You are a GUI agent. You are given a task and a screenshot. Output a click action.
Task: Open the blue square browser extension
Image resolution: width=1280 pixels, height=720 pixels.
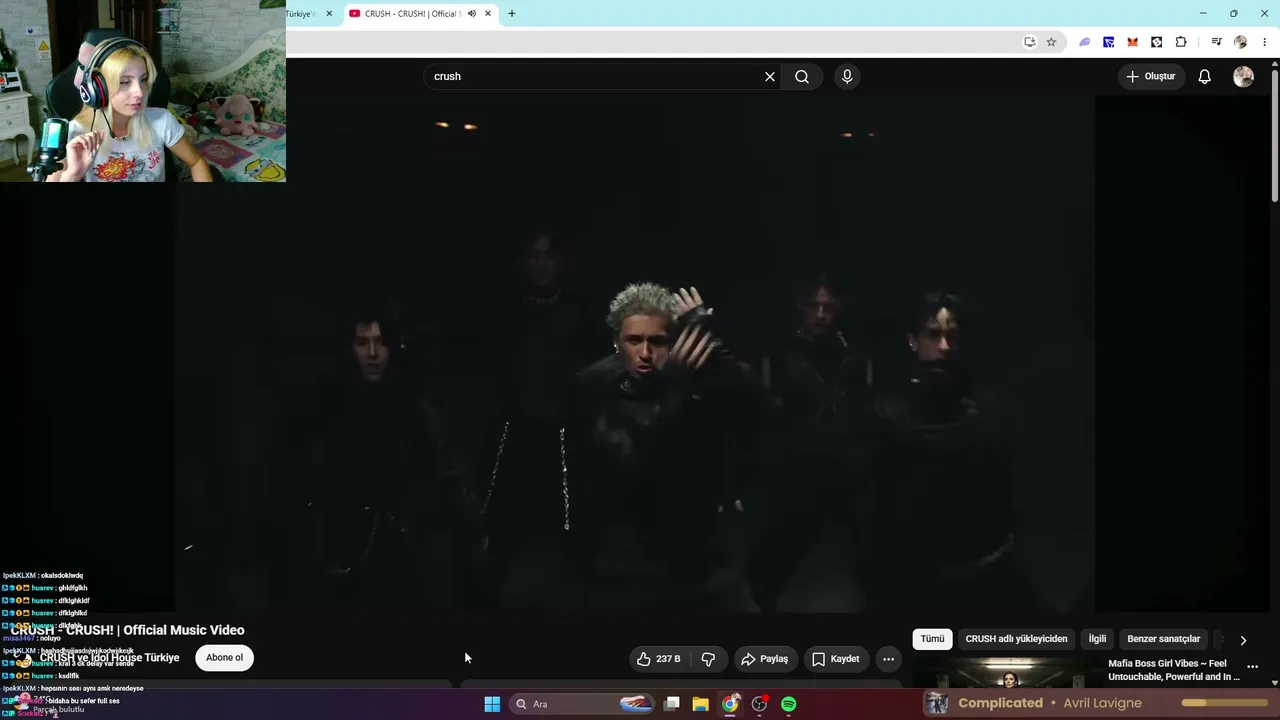pos(1108,42)
